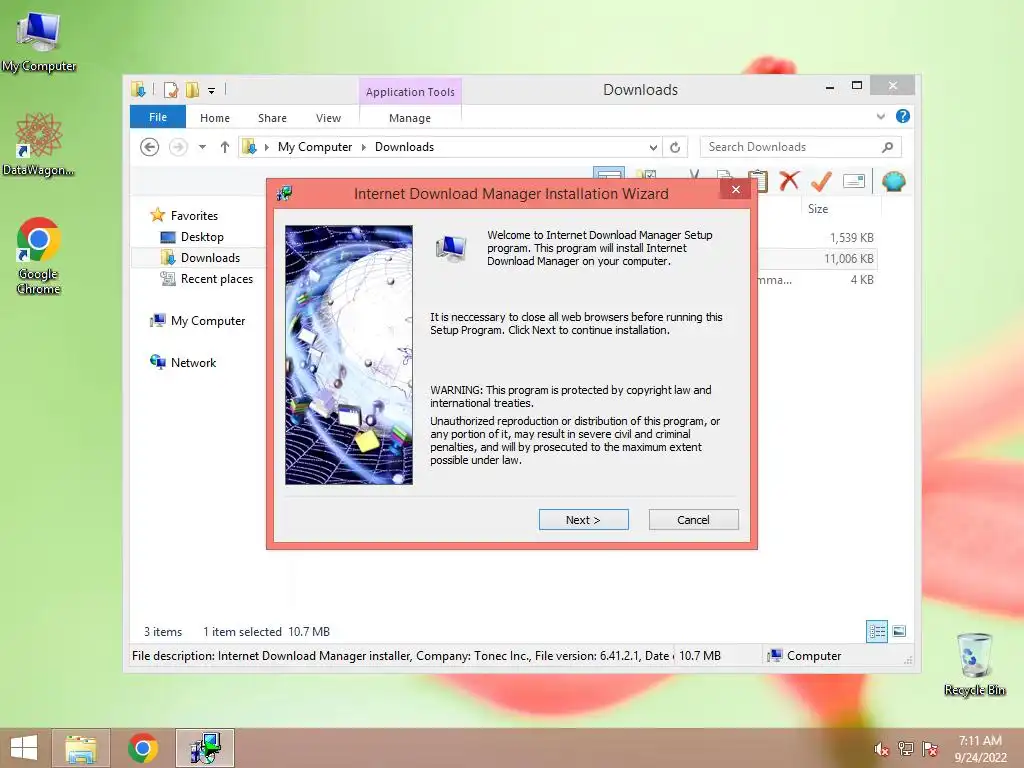1024x768 pixels.
Task: Select the file sized 11,006 KB
Action: point(848,259)
